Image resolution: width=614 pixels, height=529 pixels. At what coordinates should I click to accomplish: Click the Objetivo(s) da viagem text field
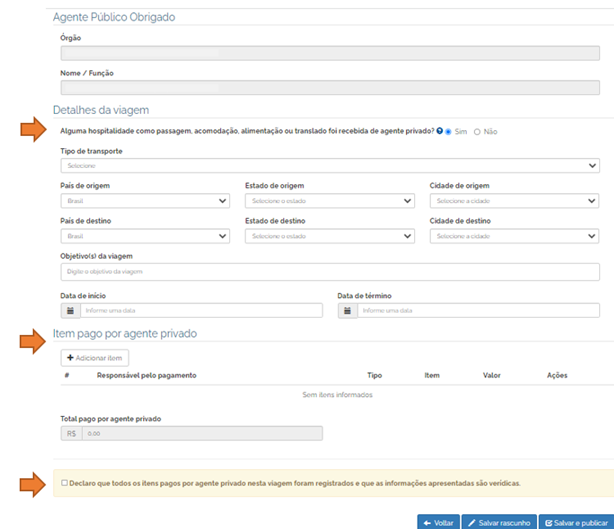(330, 272)
